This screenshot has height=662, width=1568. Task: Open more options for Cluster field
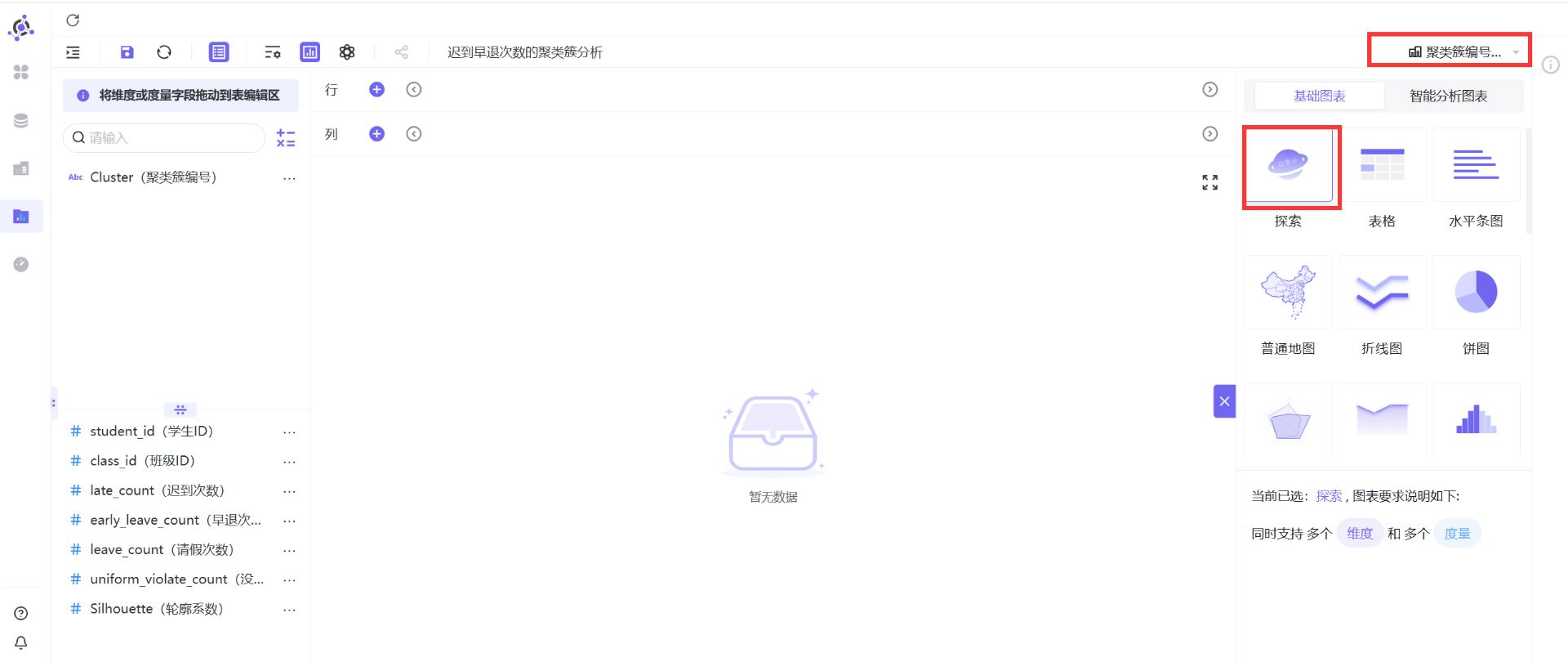(x=289, y=178)
